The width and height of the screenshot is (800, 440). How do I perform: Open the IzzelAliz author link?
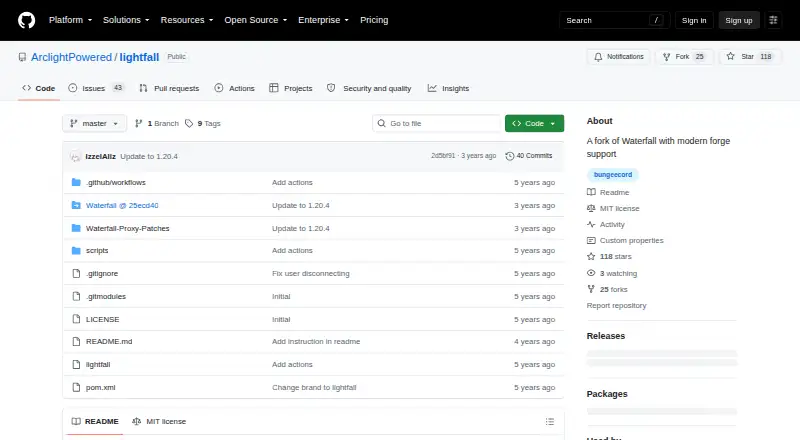click(101, 156)
